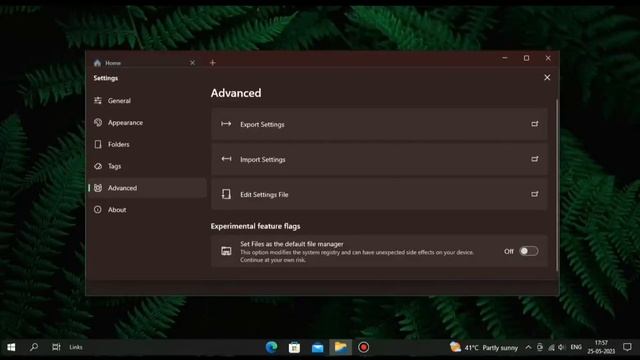Select the Advanced settings section
The width and height of the screenshot is (640, 360).
pos(147,188)
